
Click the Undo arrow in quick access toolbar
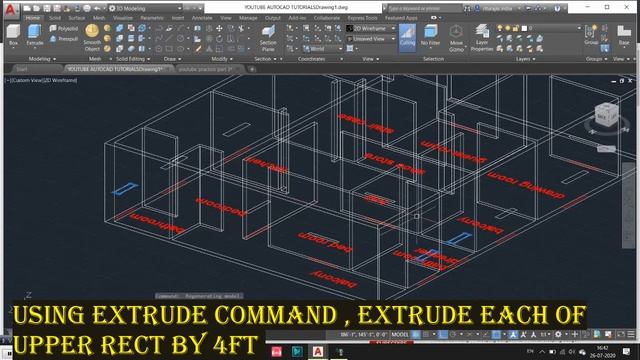click(x=97, y=8)
